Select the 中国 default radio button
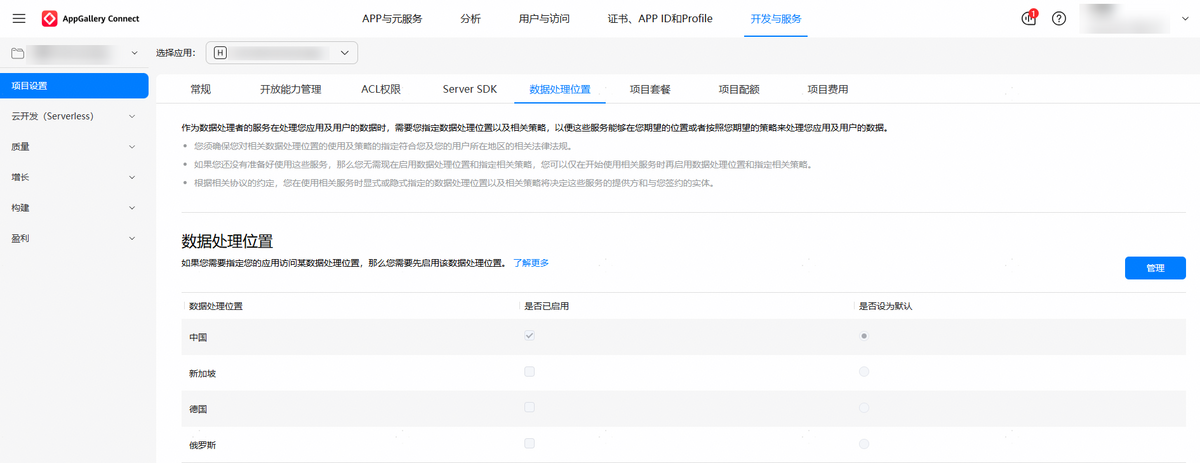The image size is (1200, 463). point(863,336)
